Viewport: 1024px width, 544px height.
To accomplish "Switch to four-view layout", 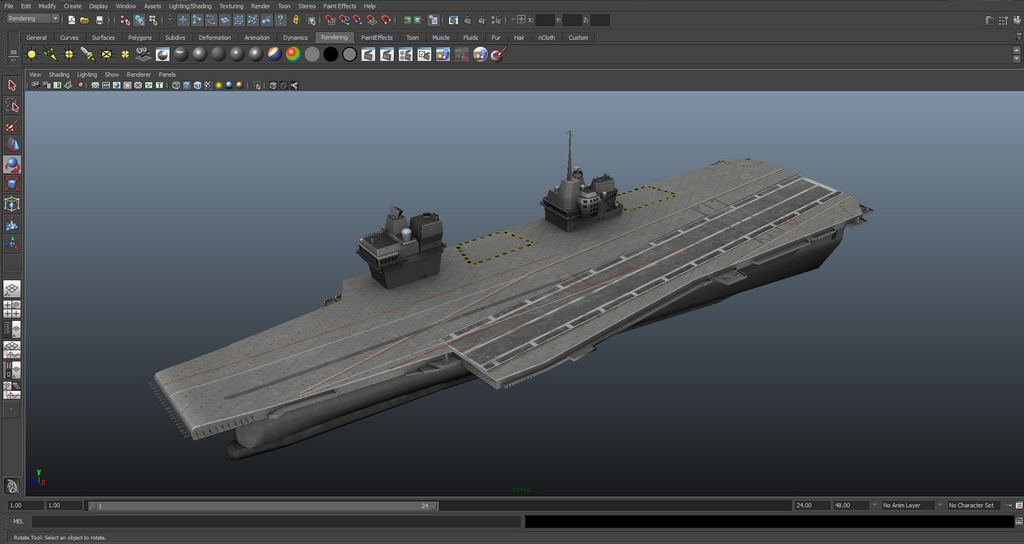I will 12,309.
